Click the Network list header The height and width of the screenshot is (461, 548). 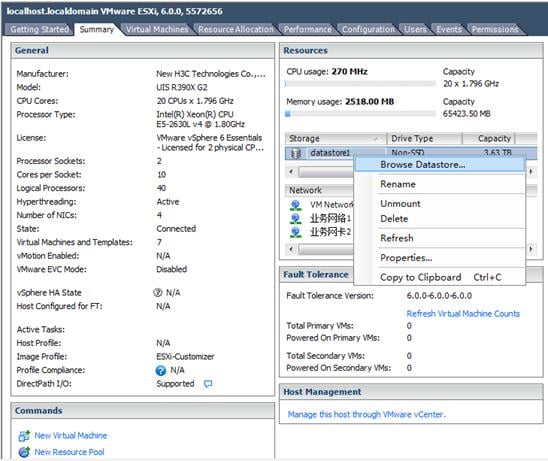(x=319, y=190)
